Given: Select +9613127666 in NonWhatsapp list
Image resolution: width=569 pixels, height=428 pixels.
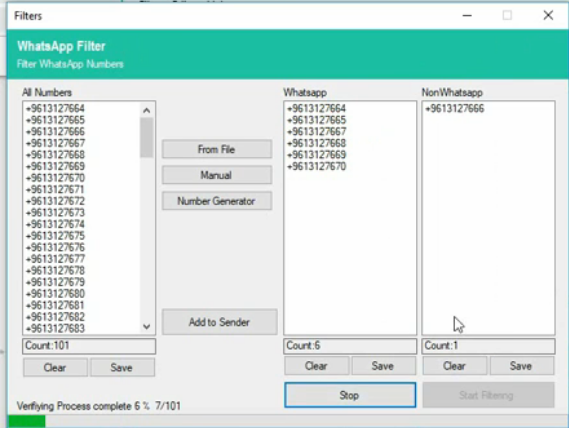Looking at the screenshot, I should point(454,108).
